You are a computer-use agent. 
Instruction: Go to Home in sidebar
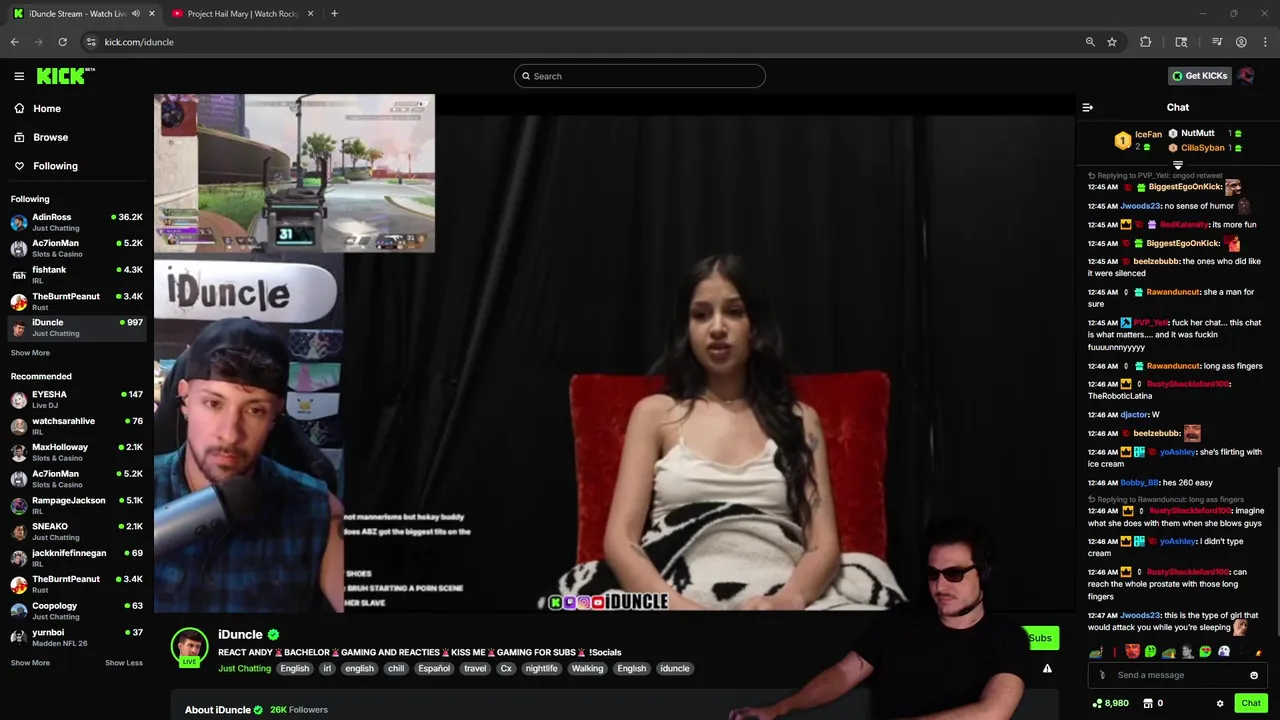[x=47, y=109]
